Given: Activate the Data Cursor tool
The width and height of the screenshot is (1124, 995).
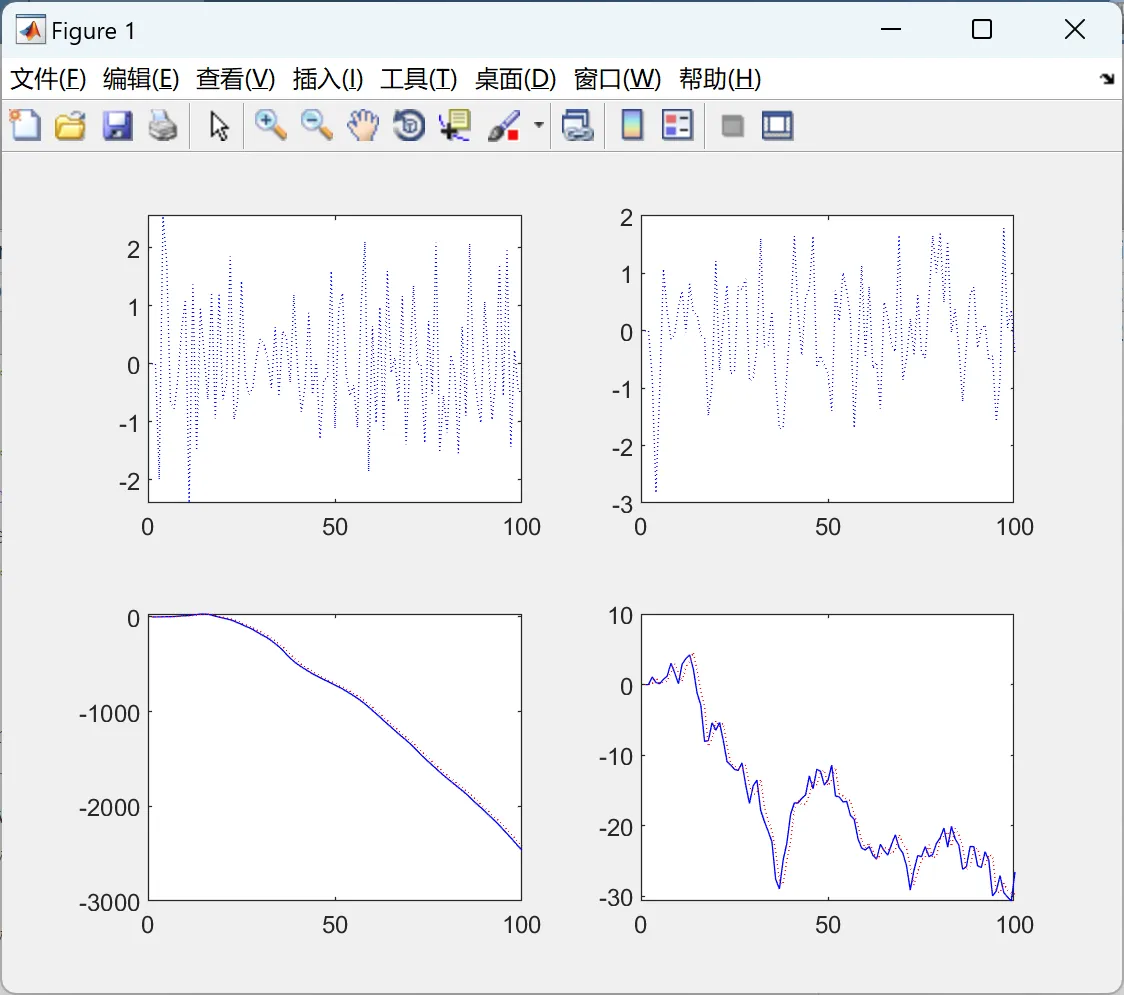Looking at the screenshot, I should point(456,125).
